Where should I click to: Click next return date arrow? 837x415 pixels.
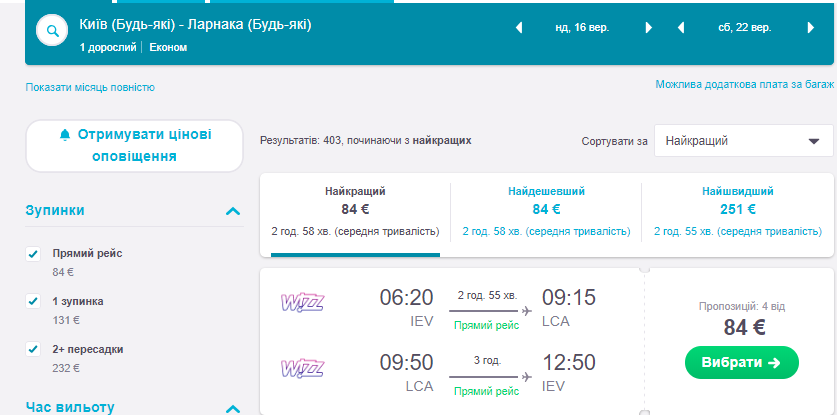[x=811, y=28]
